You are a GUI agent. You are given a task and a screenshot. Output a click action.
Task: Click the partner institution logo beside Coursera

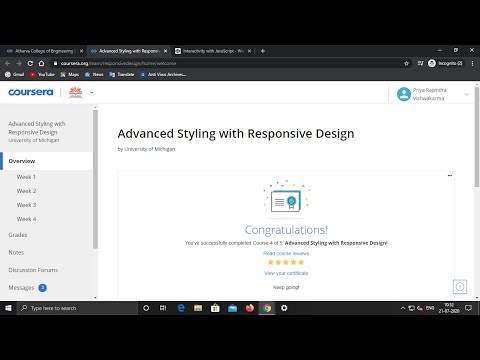[75, 92]
